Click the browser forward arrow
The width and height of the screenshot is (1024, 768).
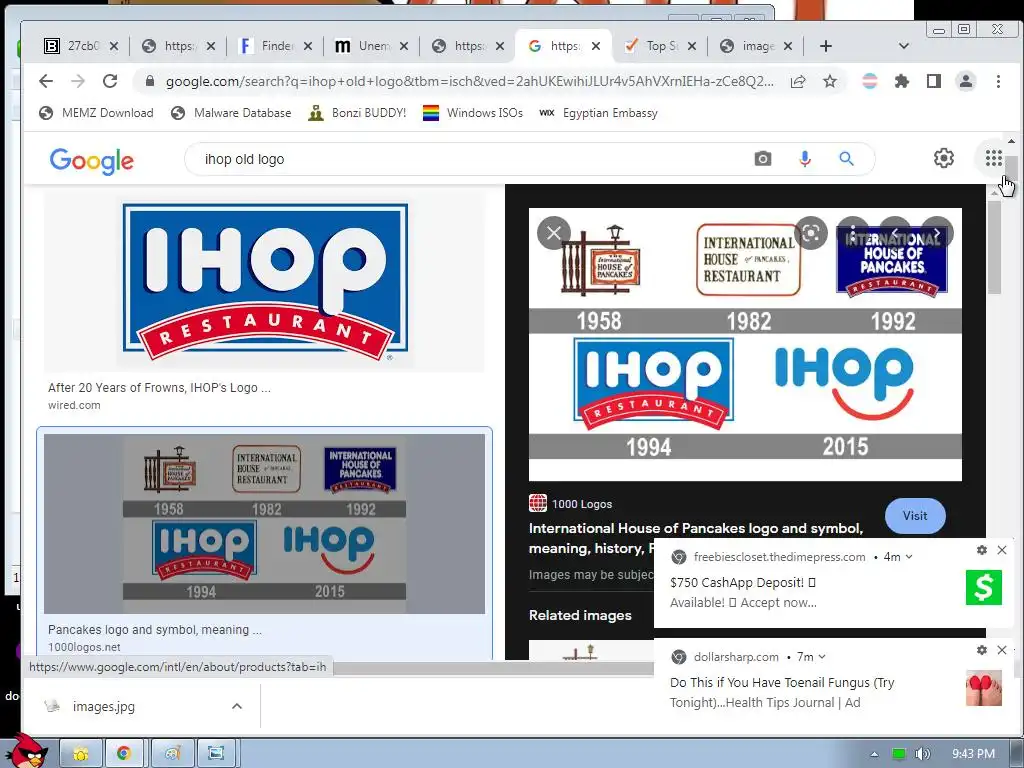coord(78,81)
